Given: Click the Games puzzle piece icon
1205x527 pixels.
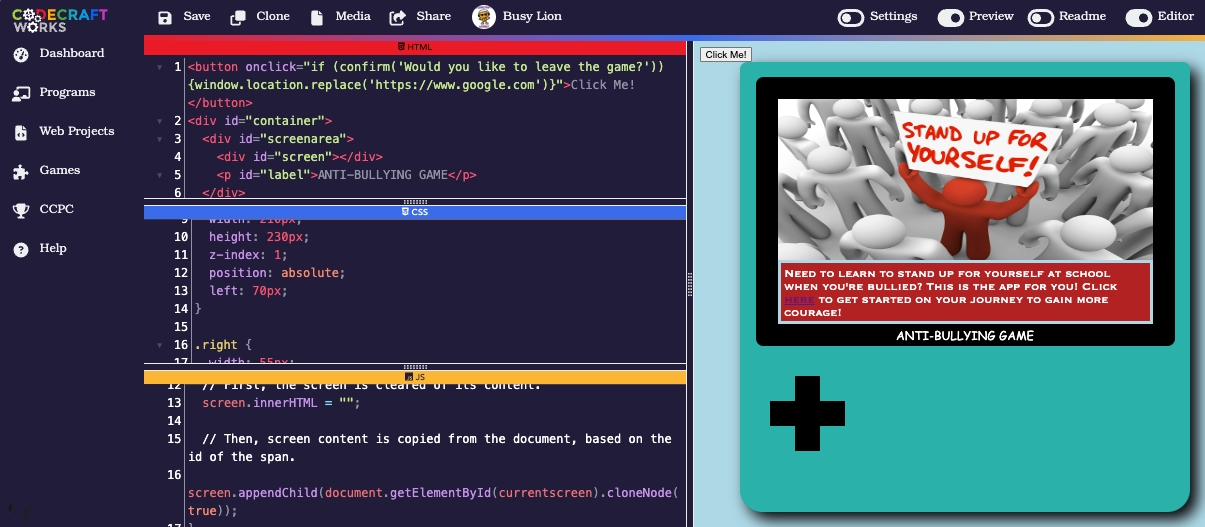Looking at the screenshot, I should pyautogui.click(x=21, y=171).
